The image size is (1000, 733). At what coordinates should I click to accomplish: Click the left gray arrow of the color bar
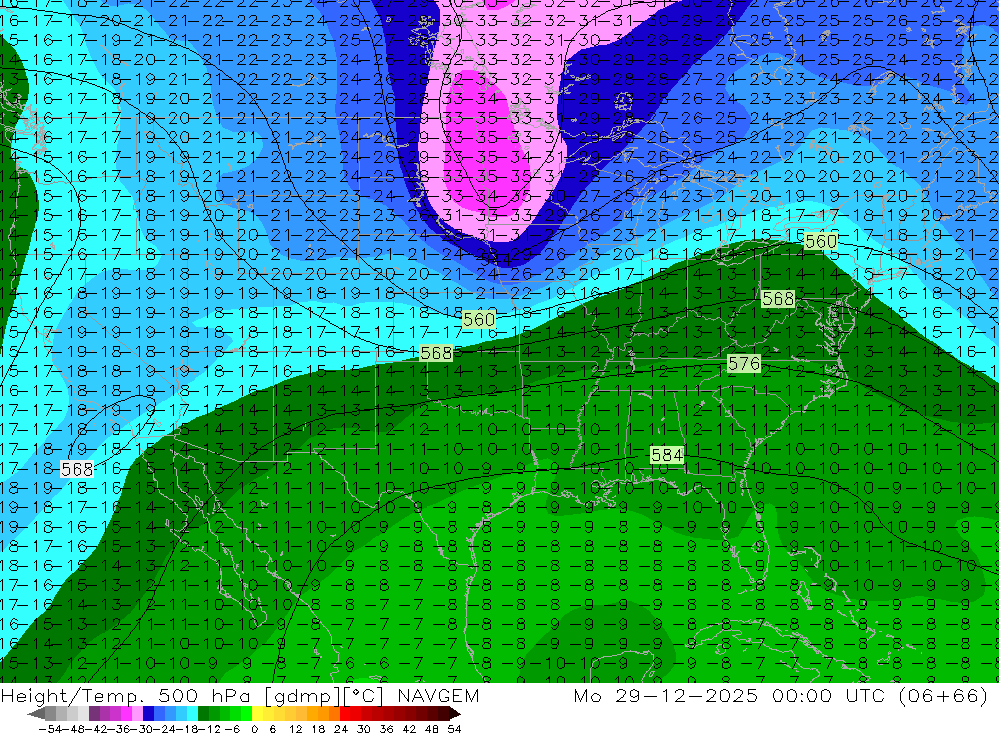tap(36, 713)
